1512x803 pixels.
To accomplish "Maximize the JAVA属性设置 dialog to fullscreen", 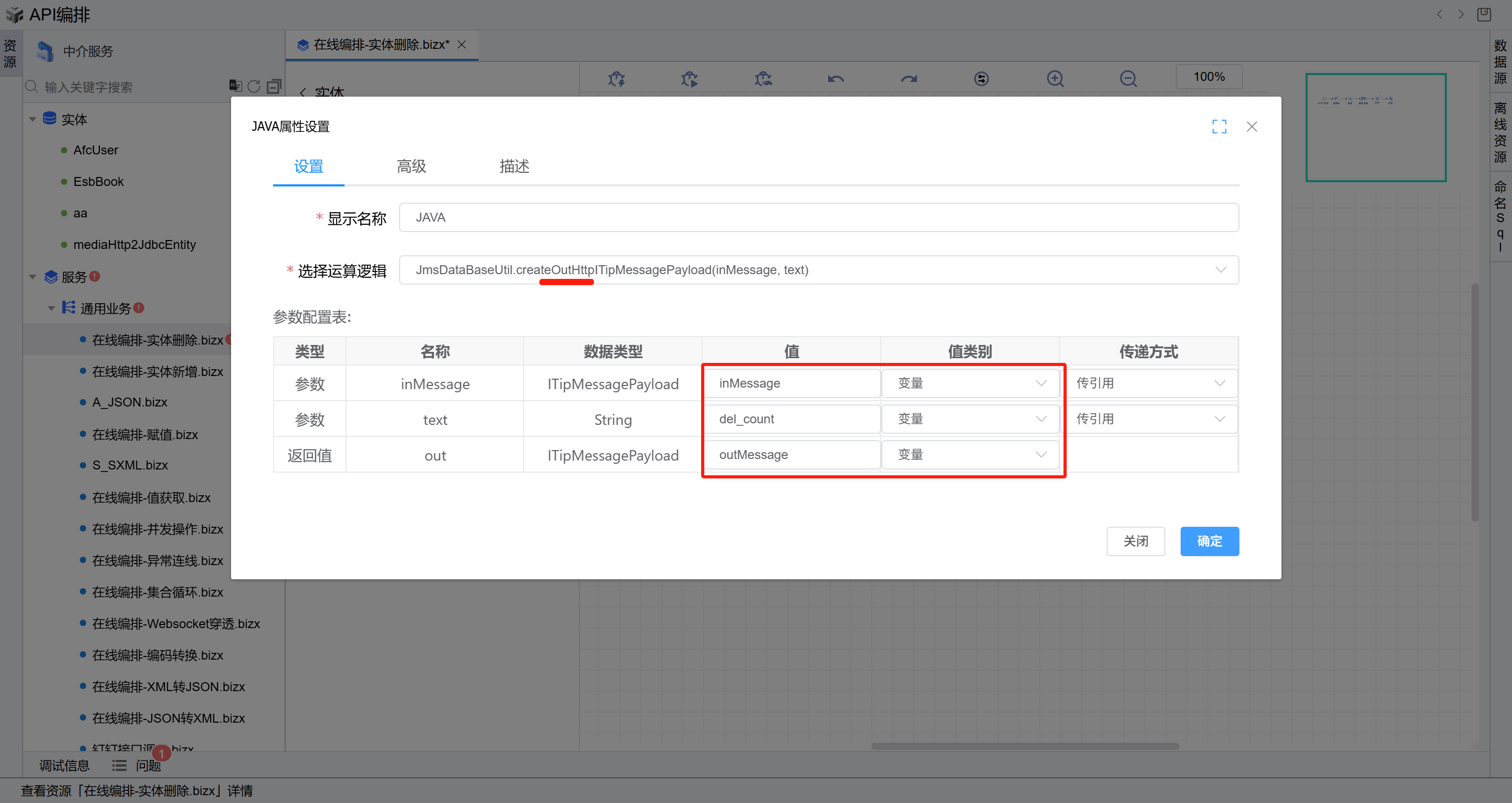I will tap(1219, 127).
